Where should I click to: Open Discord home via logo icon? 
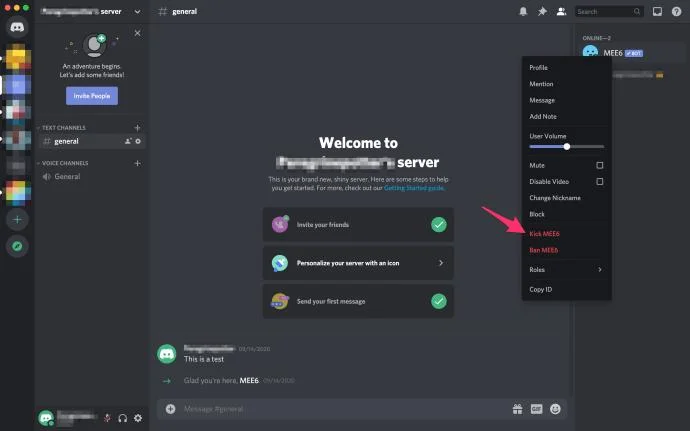[17, 27]
